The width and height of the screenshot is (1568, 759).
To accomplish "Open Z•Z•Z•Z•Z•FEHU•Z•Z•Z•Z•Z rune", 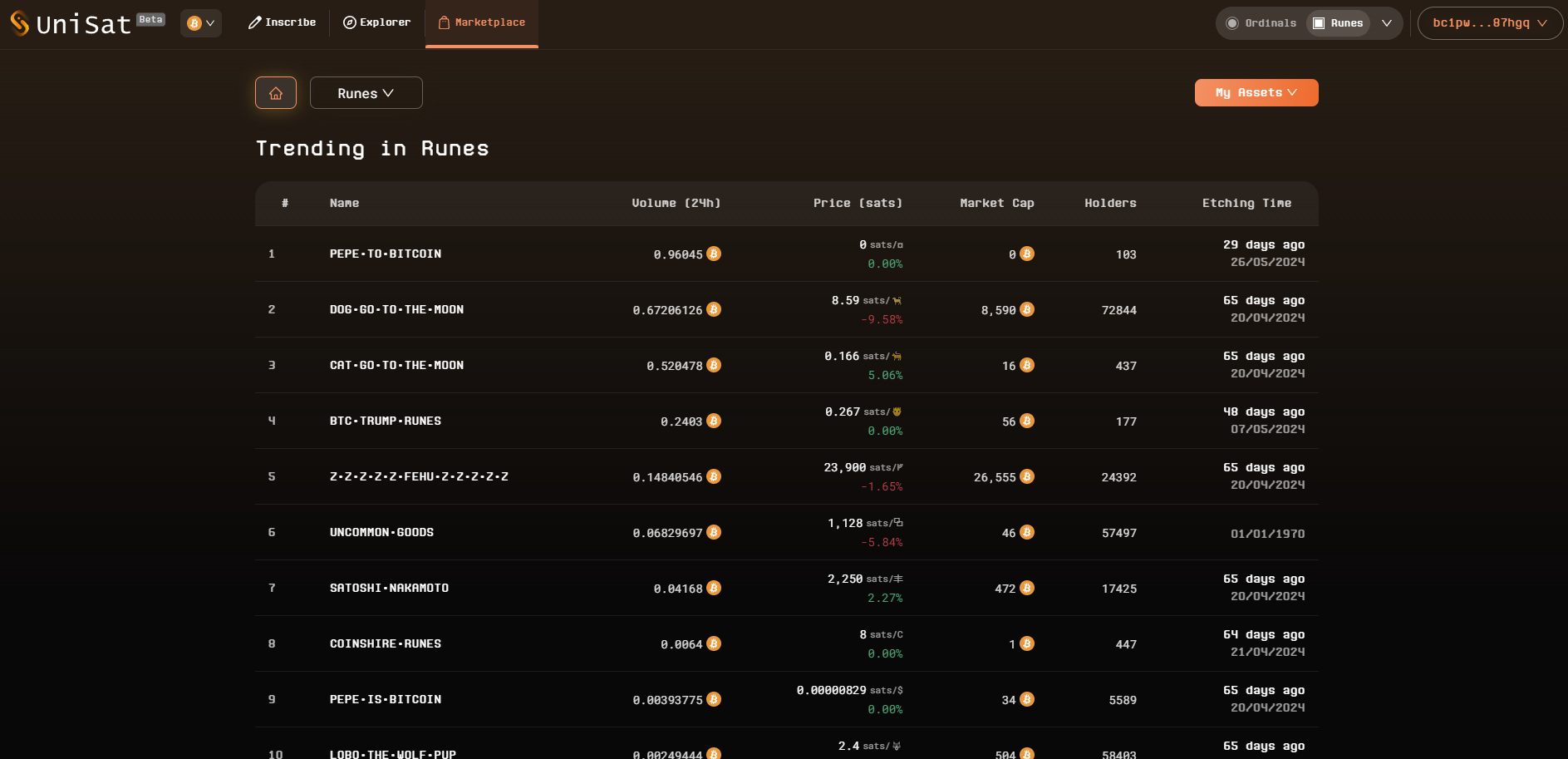I will pos(419,476).
